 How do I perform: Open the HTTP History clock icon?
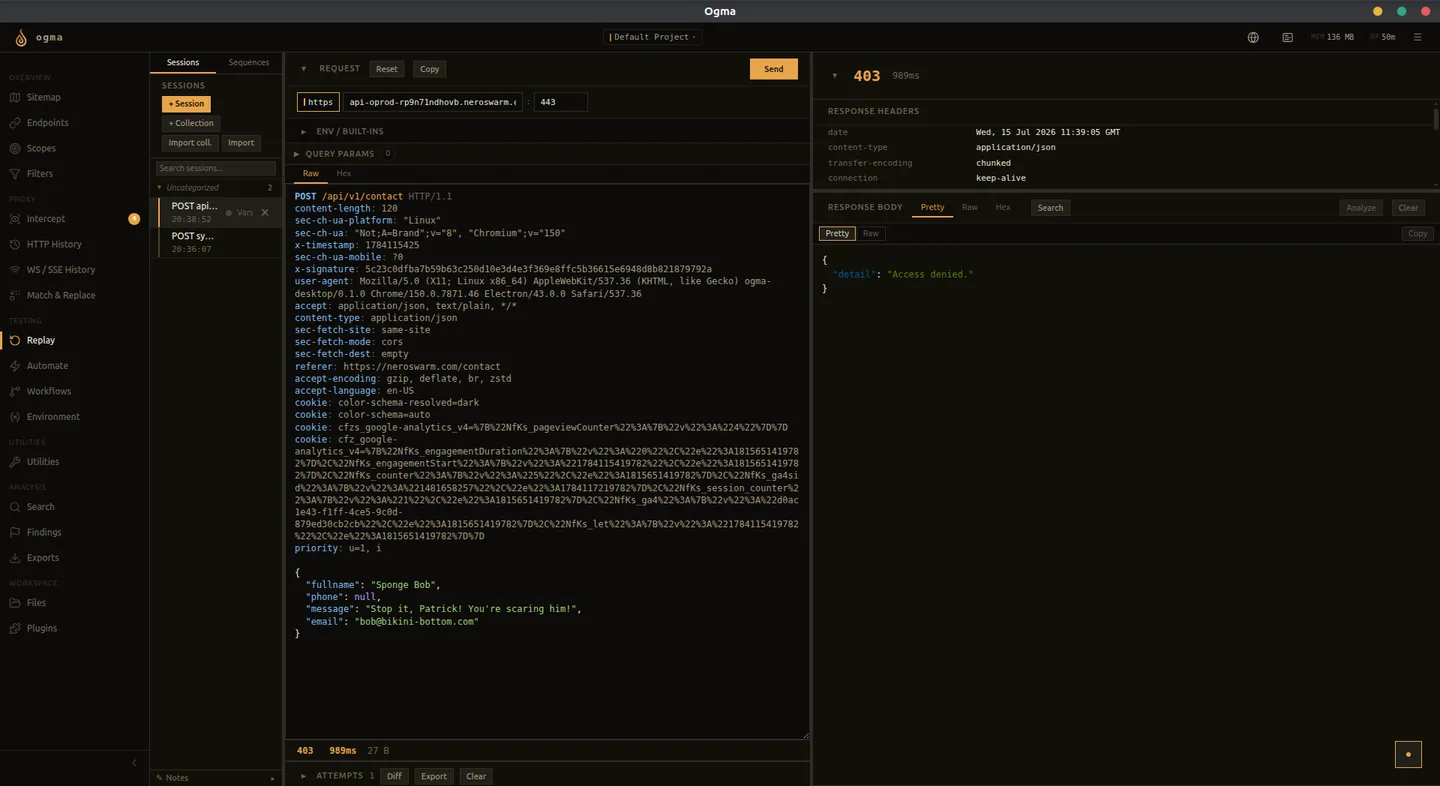tap(15, 244)
